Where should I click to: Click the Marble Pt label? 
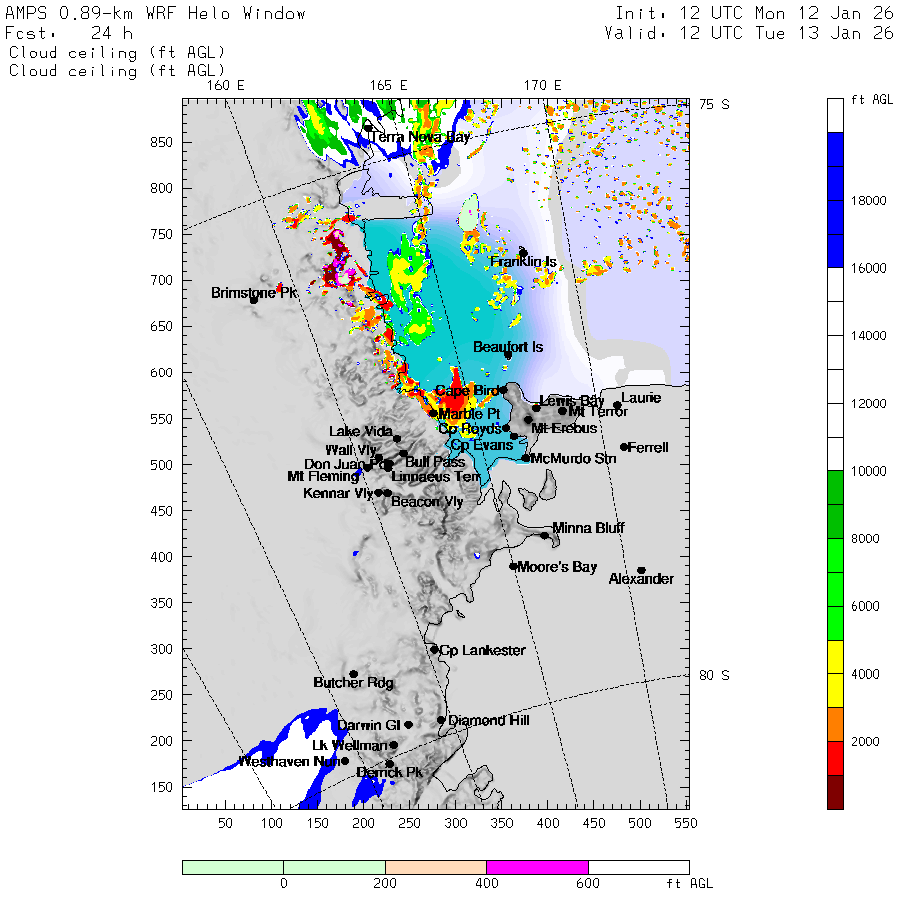click(x=469, y=414)
